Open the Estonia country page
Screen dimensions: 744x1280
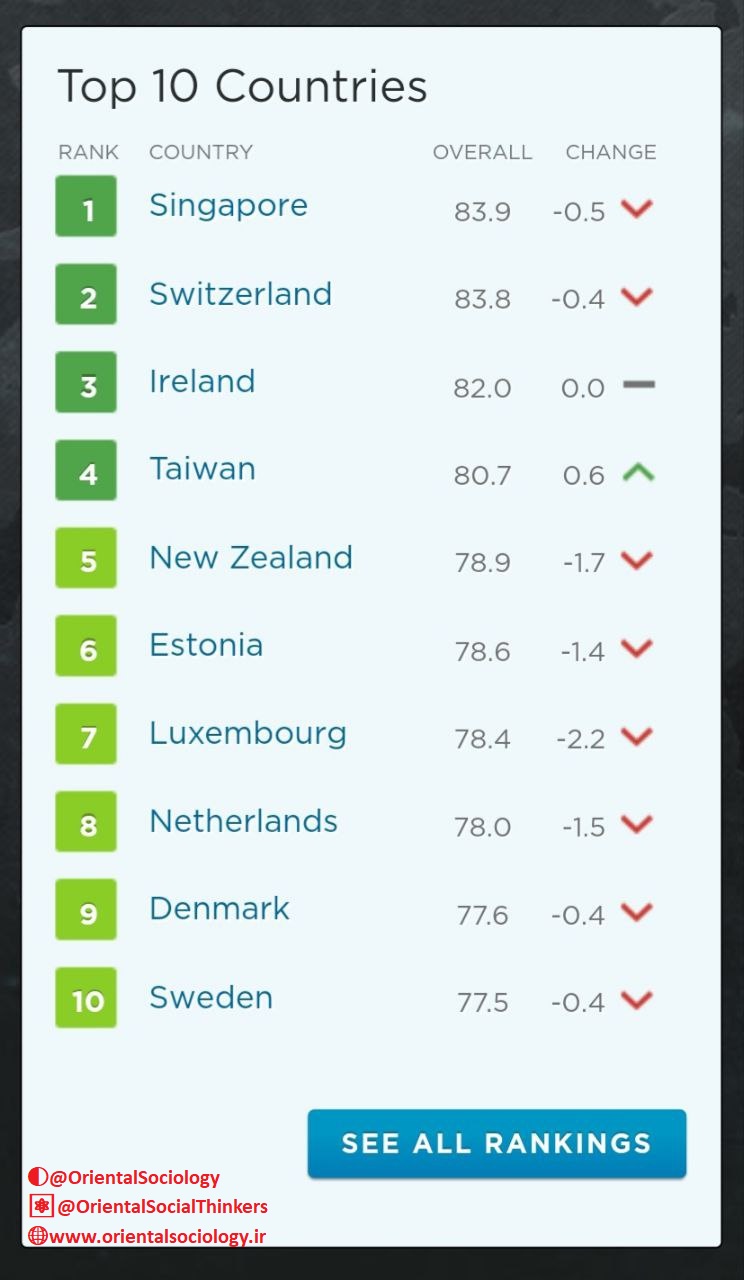(206, 645)
